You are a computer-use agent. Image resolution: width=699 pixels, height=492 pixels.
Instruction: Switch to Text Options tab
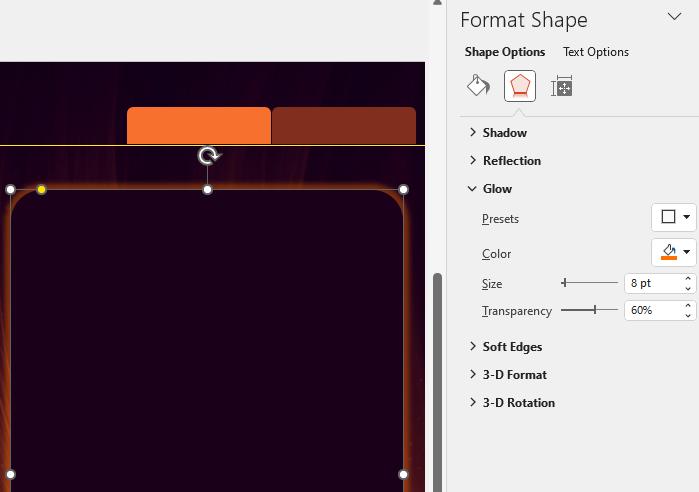click(x=596, y=52)
